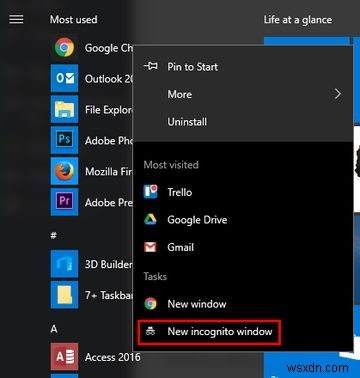
Task: Select Uninstall from the context menu
Action: coord(243,122)
